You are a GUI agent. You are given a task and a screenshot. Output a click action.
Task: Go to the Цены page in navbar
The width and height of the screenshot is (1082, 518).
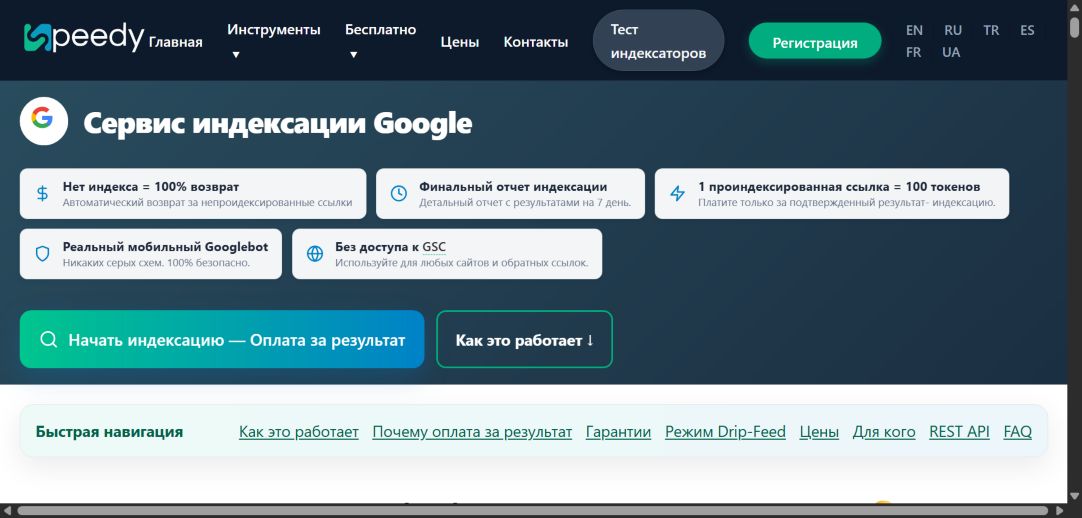(460, 42)
